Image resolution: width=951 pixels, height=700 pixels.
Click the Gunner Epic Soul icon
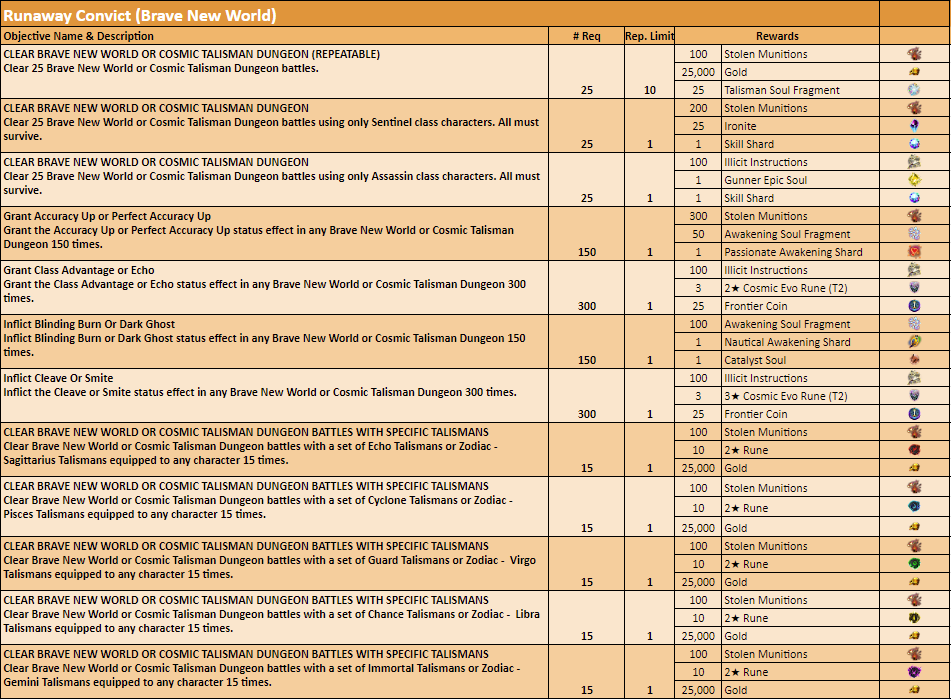coord(914,180)
